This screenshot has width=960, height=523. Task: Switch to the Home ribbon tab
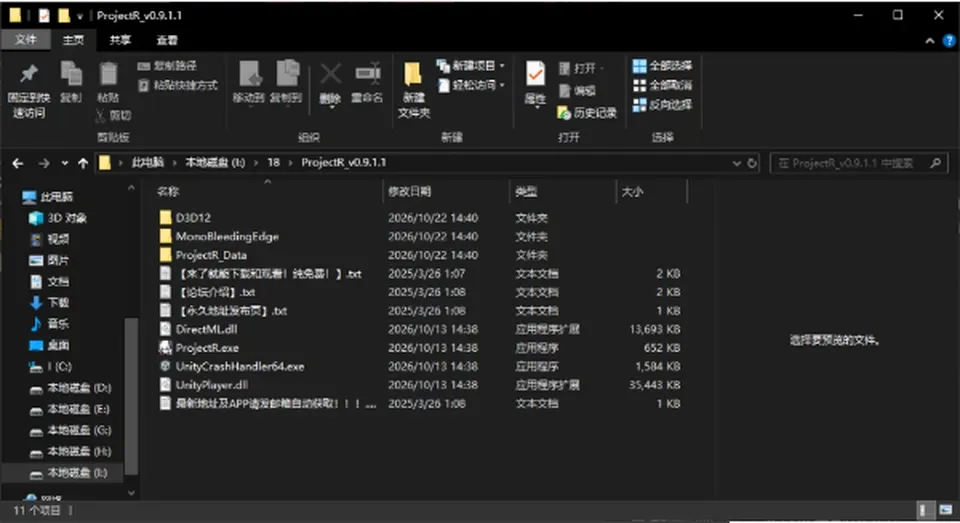click(x=73, y=40)
